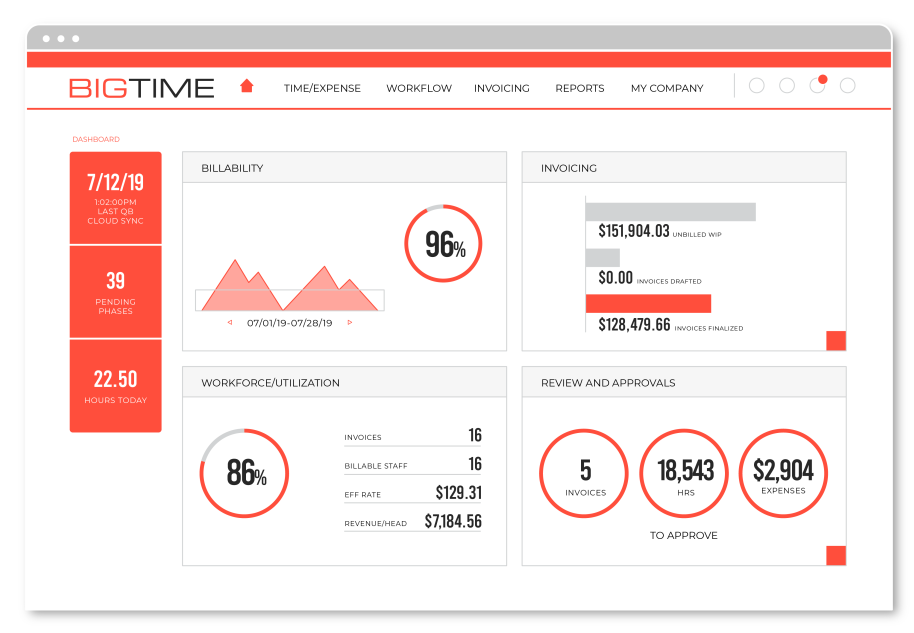This screenshot has height=633, width=914.
Task: Click the Review and Approvals panel header
Action: point(684,382)
